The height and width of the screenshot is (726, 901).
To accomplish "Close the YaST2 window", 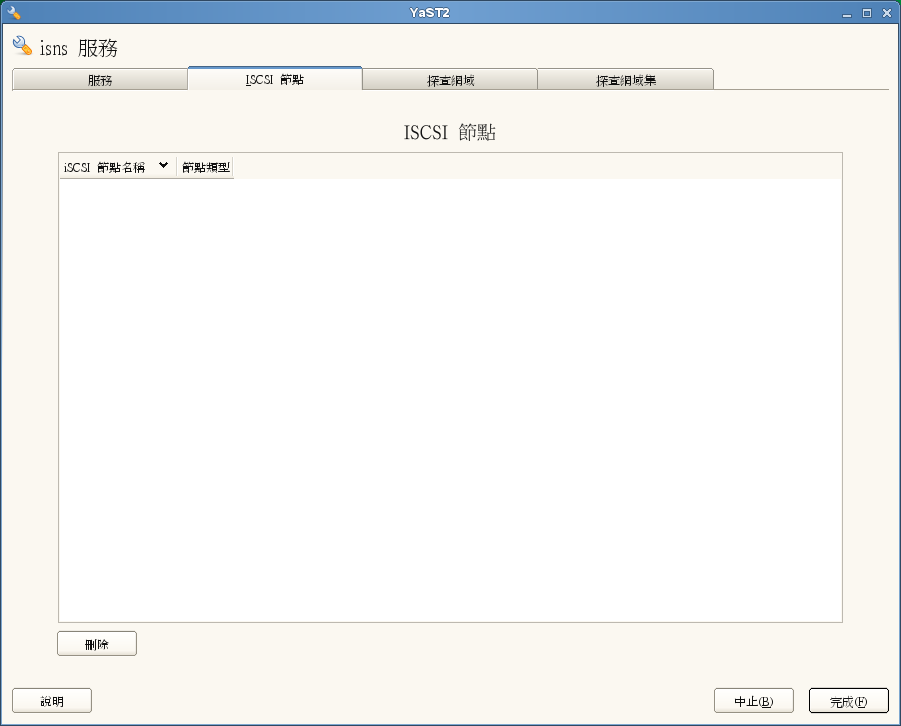I will 887,13.
